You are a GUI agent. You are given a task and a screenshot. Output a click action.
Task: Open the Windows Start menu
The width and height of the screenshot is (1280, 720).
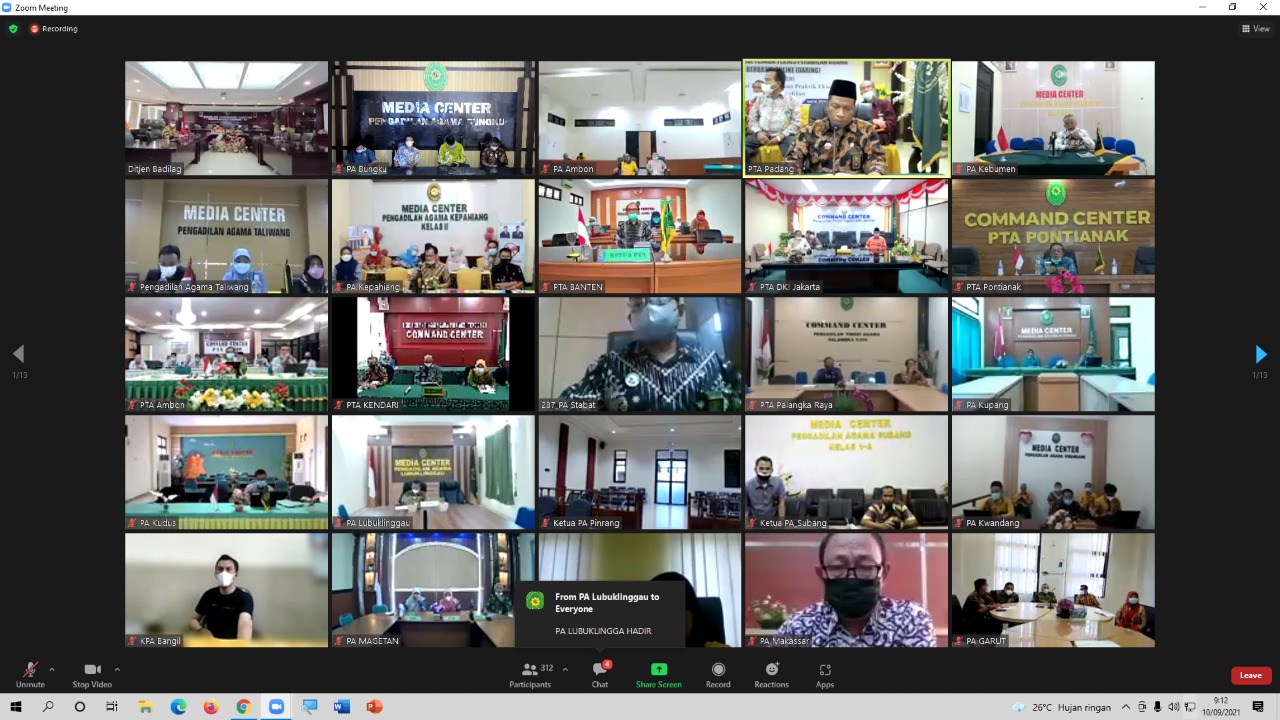click(x=16, y=707)
